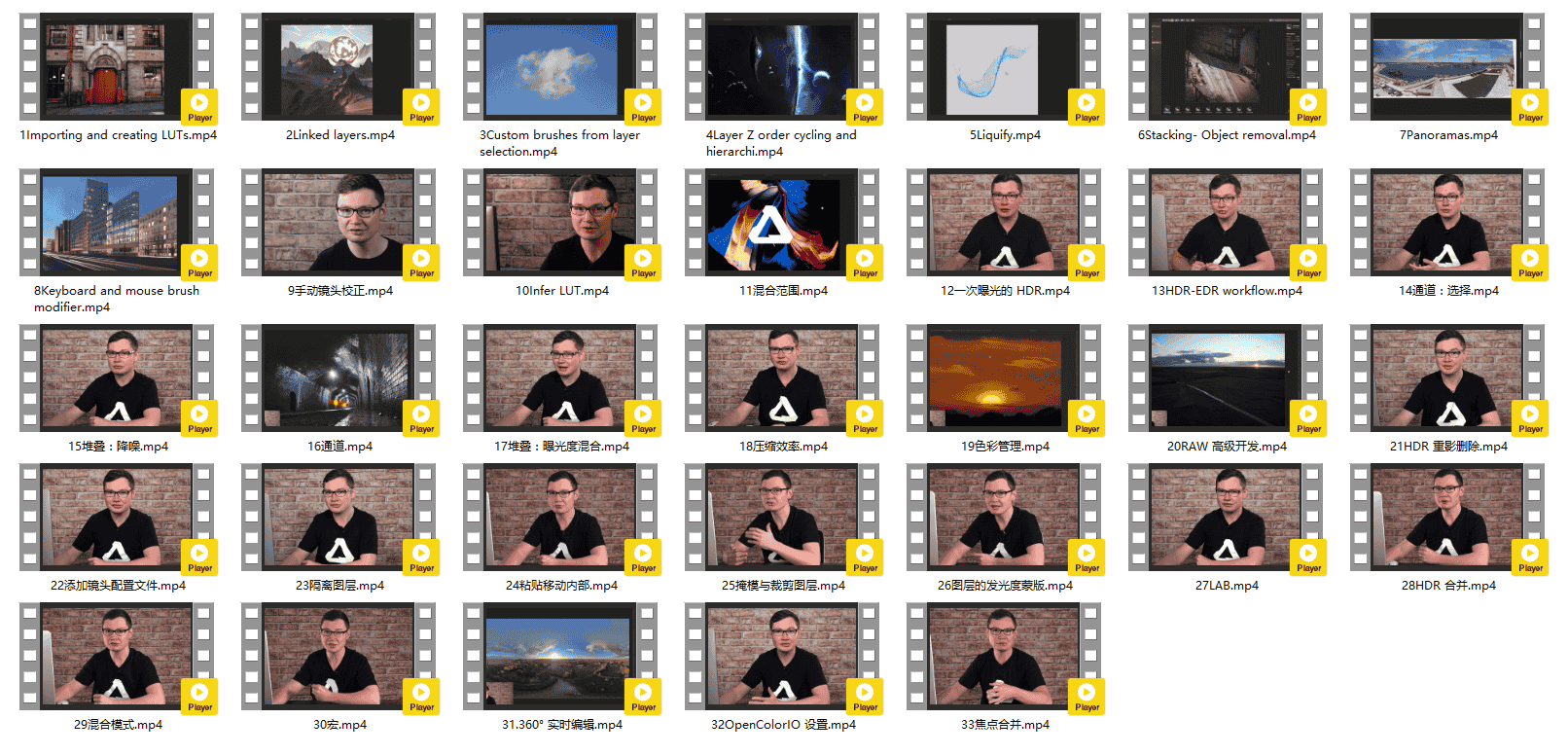Select the 22添加镜头配置文件.mp4 video icon
1568x755 pixels.
(117, 518)
